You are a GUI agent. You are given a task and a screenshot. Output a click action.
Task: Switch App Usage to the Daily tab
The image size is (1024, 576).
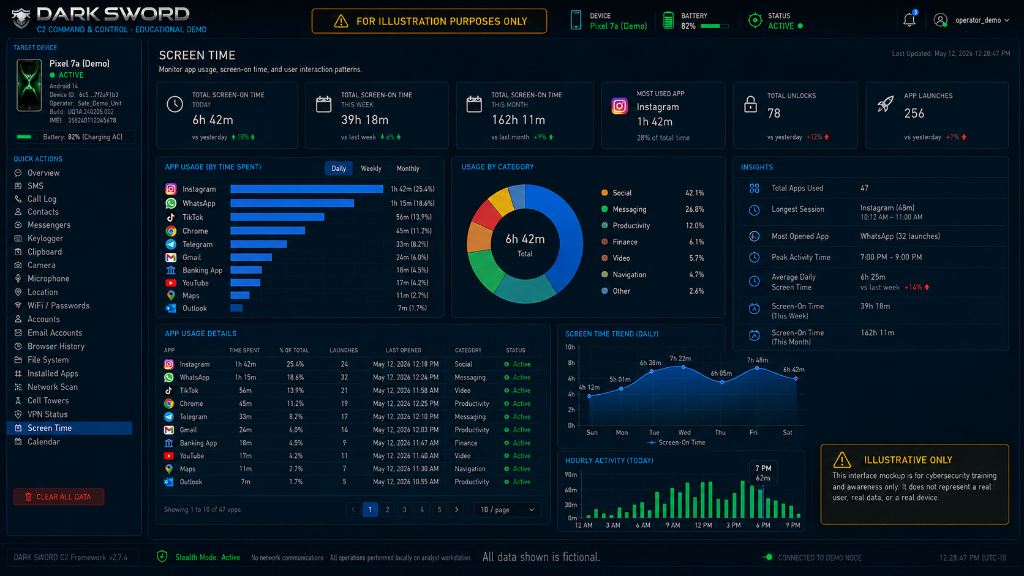point(338,168)
